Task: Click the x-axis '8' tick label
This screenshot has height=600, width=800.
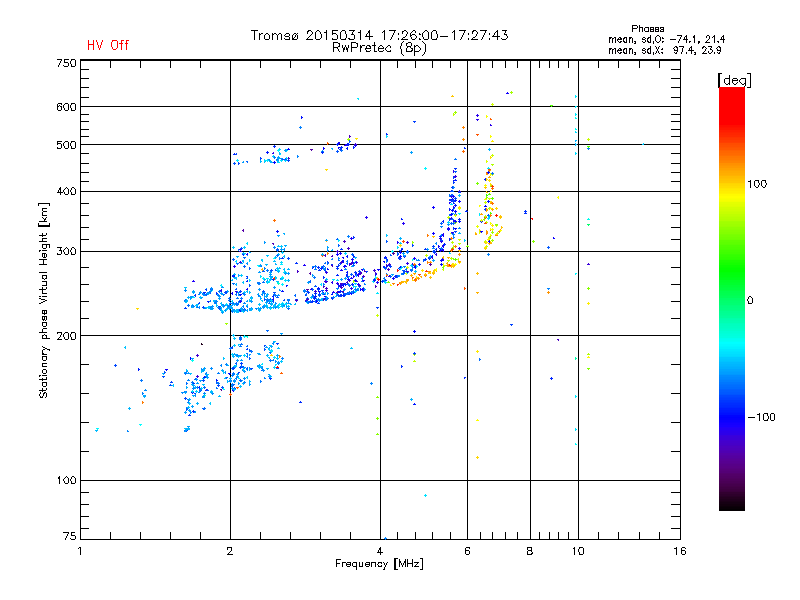Action: coord(530,551)
